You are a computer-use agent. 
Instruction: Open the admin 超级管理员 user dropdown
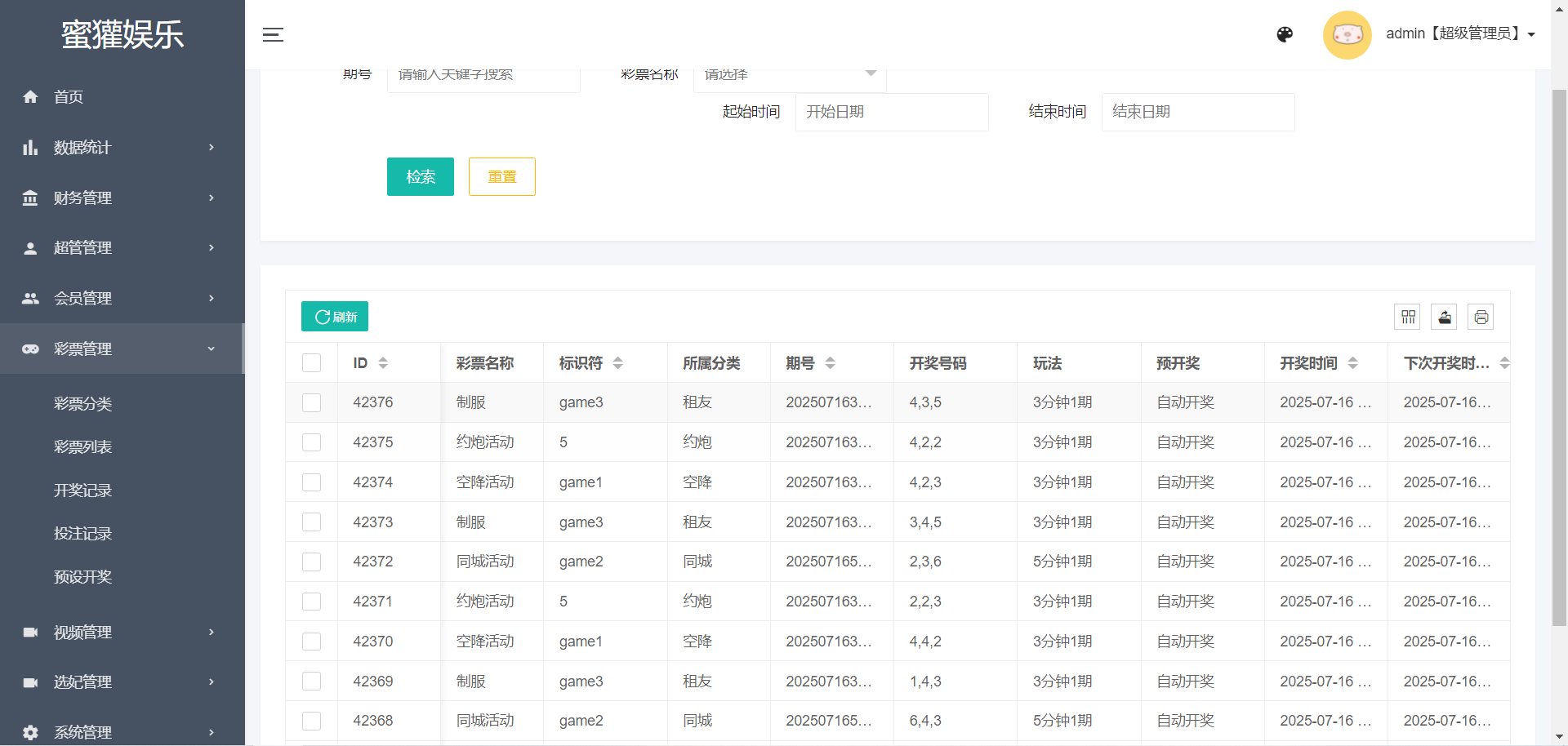click(x=1460, y=34)
